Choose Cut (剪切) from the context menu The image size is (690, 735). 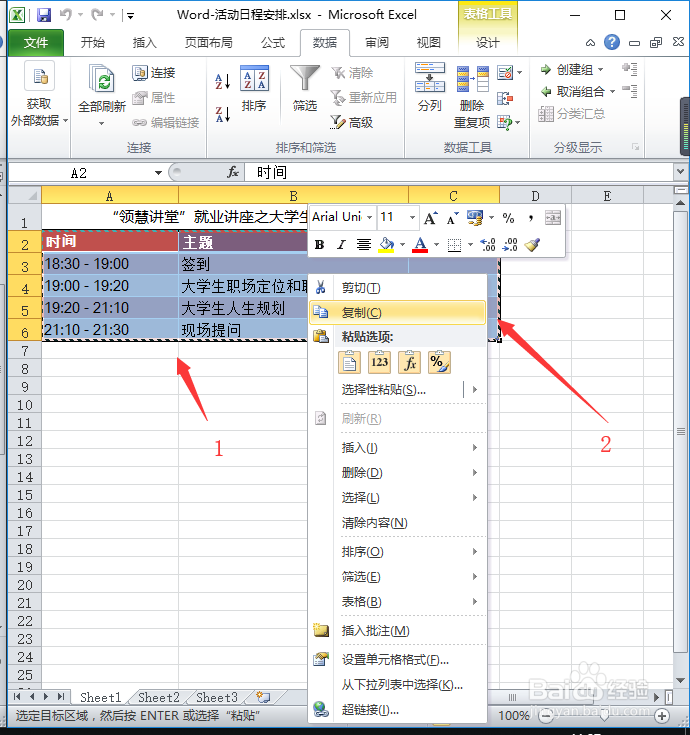[x=398, y=287]
